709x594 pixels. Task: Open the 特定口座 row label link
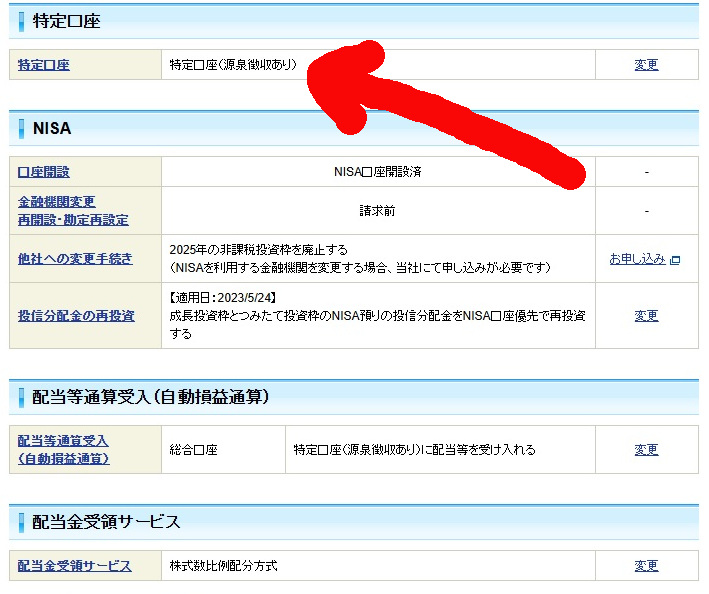point(44,65)
